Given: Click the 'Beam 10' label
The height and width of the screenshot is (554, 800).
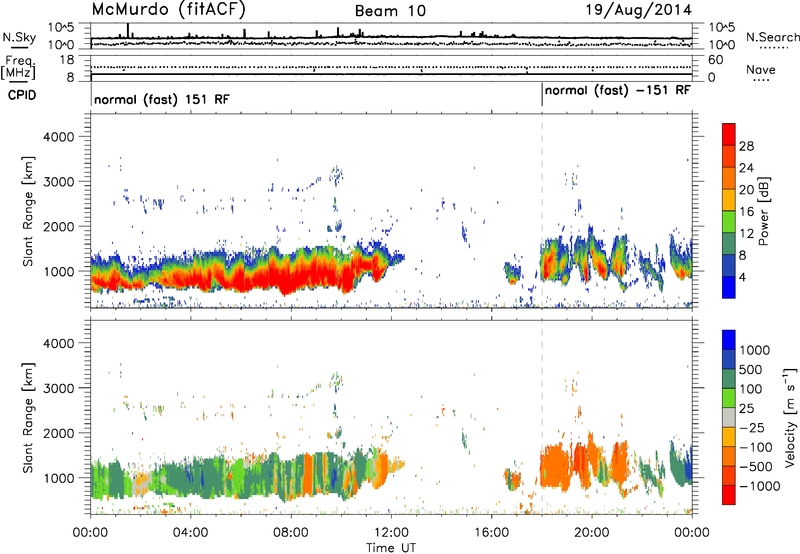Looking at the screenshot, I should coord(390,11).
